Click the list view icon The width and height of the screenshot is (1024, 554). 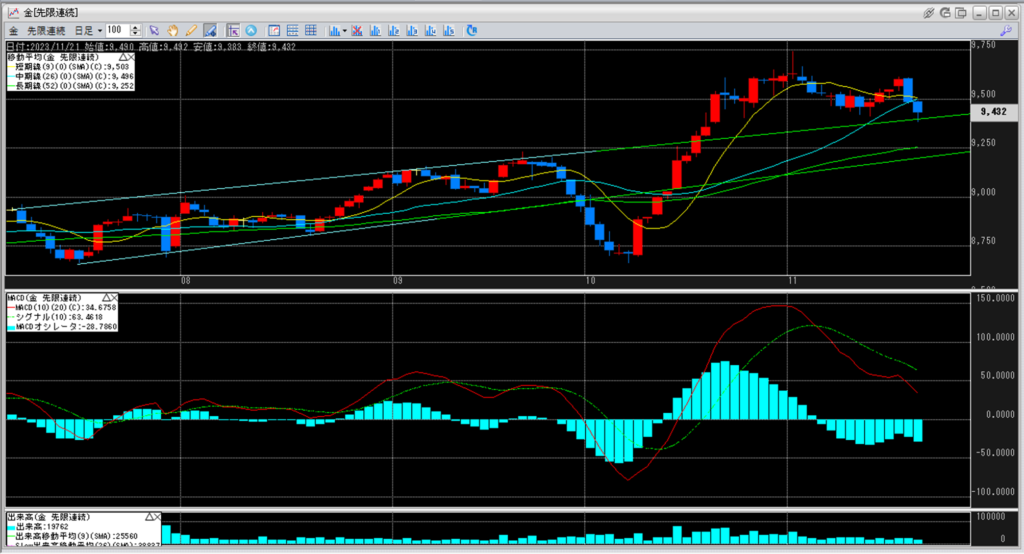click(293, 31)
